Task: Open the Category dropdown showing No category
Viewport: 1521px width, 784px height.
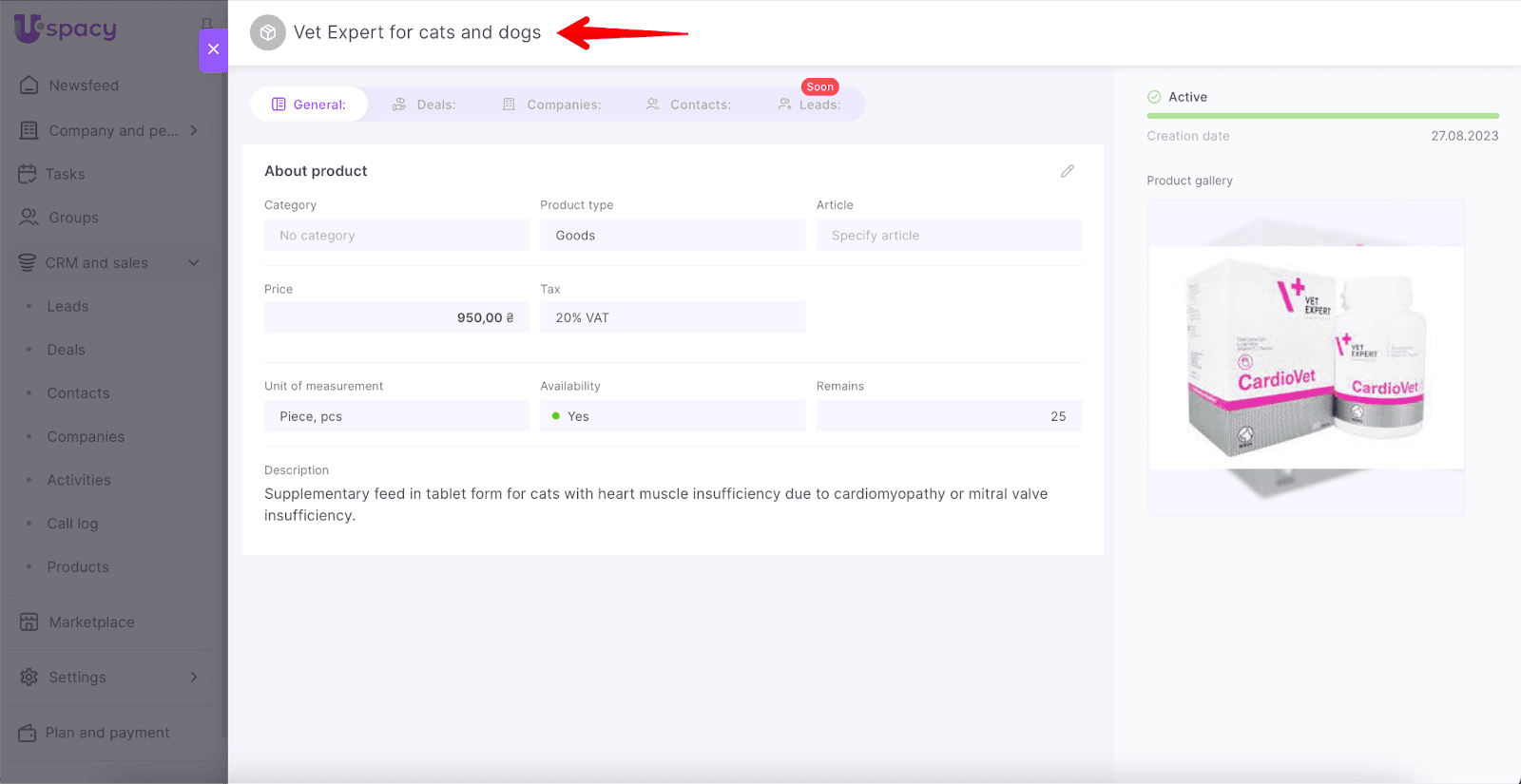Action: click(x=396, y=236)
